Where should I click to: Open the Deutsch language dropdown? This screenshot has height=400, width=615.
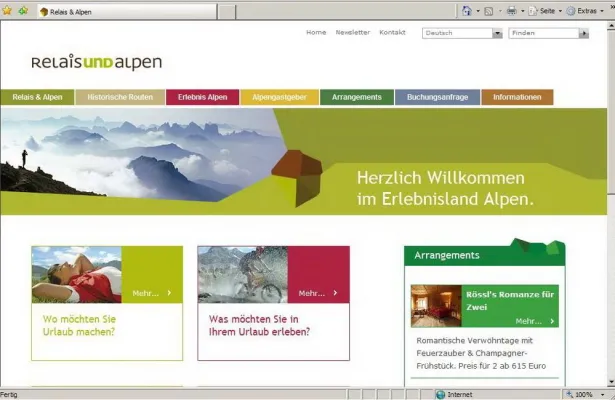[462, 33]
